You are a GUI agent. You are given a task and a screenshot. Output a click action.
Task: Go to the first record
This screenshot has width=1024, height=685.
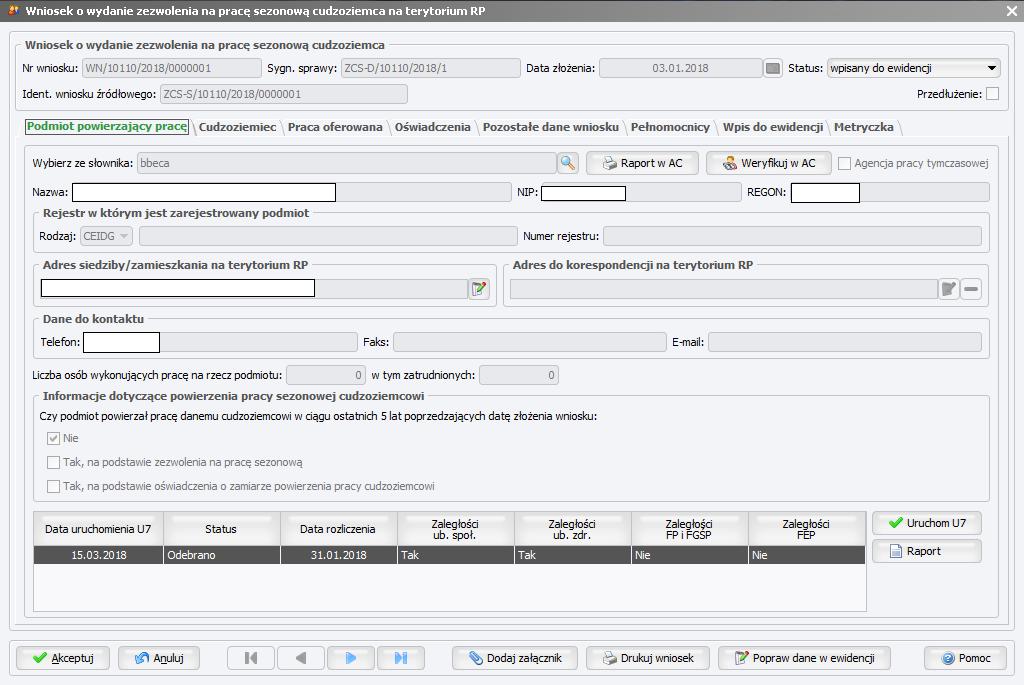click(251, 658)
